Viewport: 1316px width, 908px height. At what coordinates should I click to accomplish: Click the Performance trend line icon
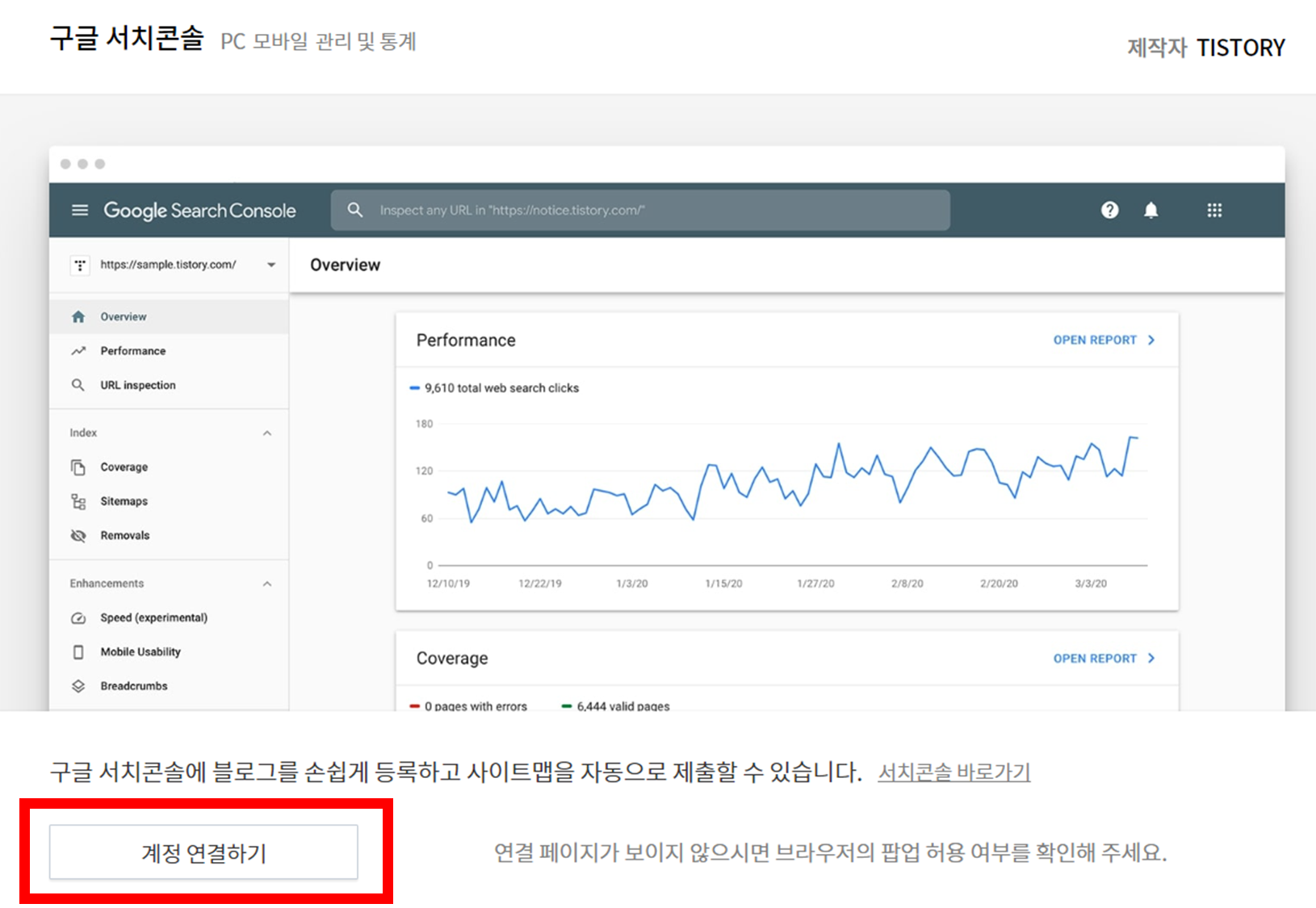[78, 351]
